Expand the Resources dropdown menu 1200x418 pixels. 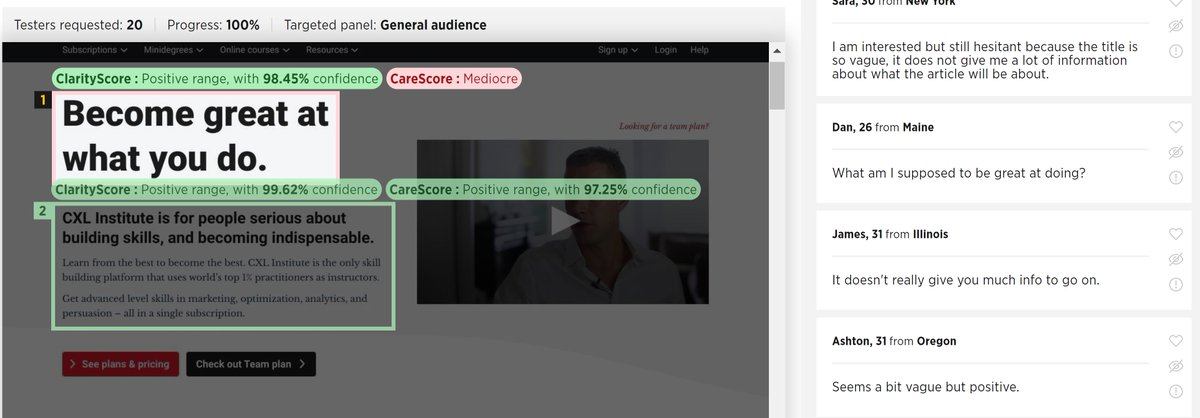[x=332, y=50]
